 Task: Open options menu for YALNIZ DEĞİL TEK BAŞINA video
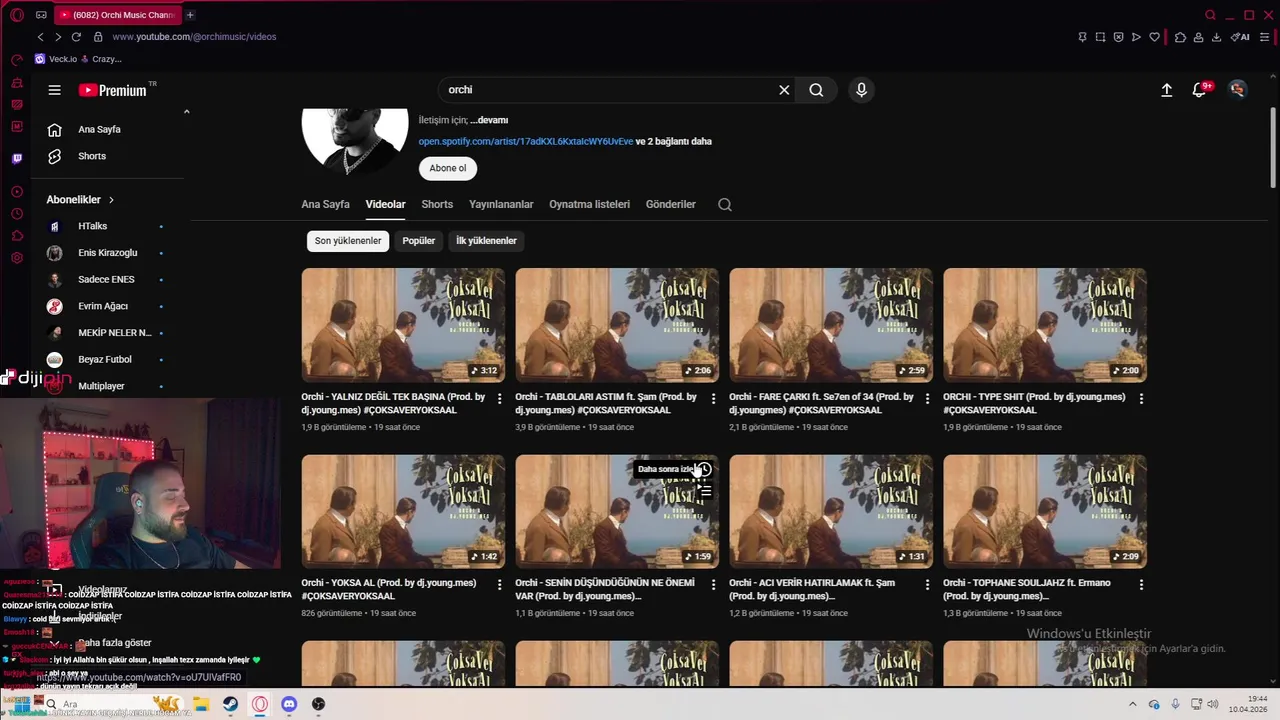499,399
